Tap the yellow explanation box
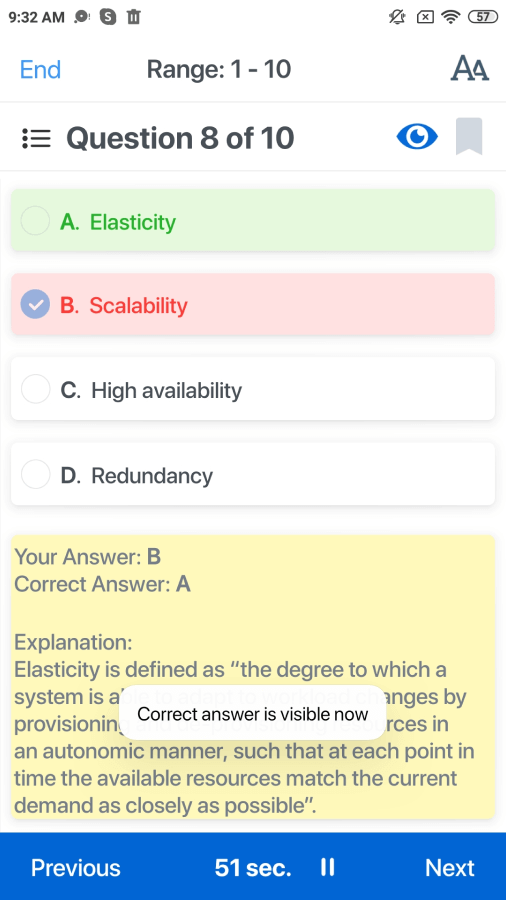The image size is (506, 900). pos(253,677)
